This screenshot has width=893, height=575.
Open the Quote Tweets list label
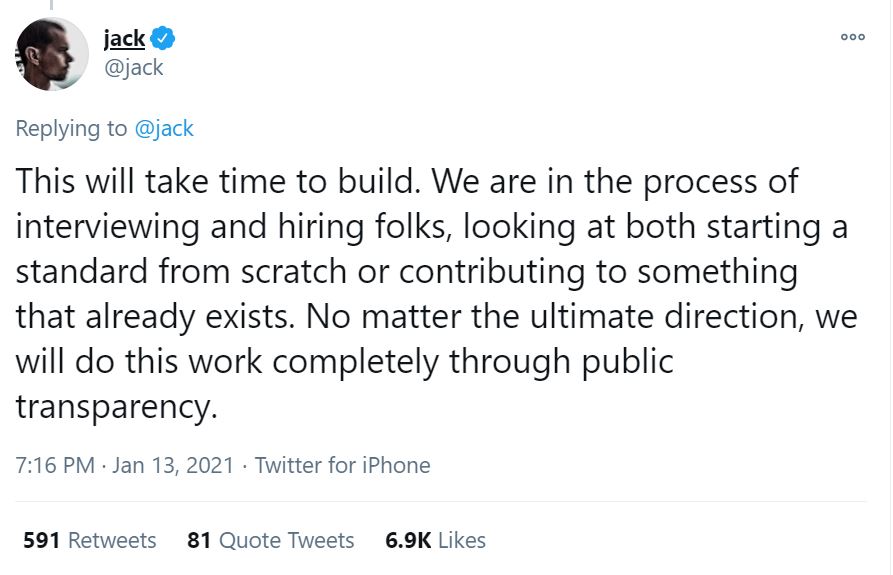coord(286,541)
